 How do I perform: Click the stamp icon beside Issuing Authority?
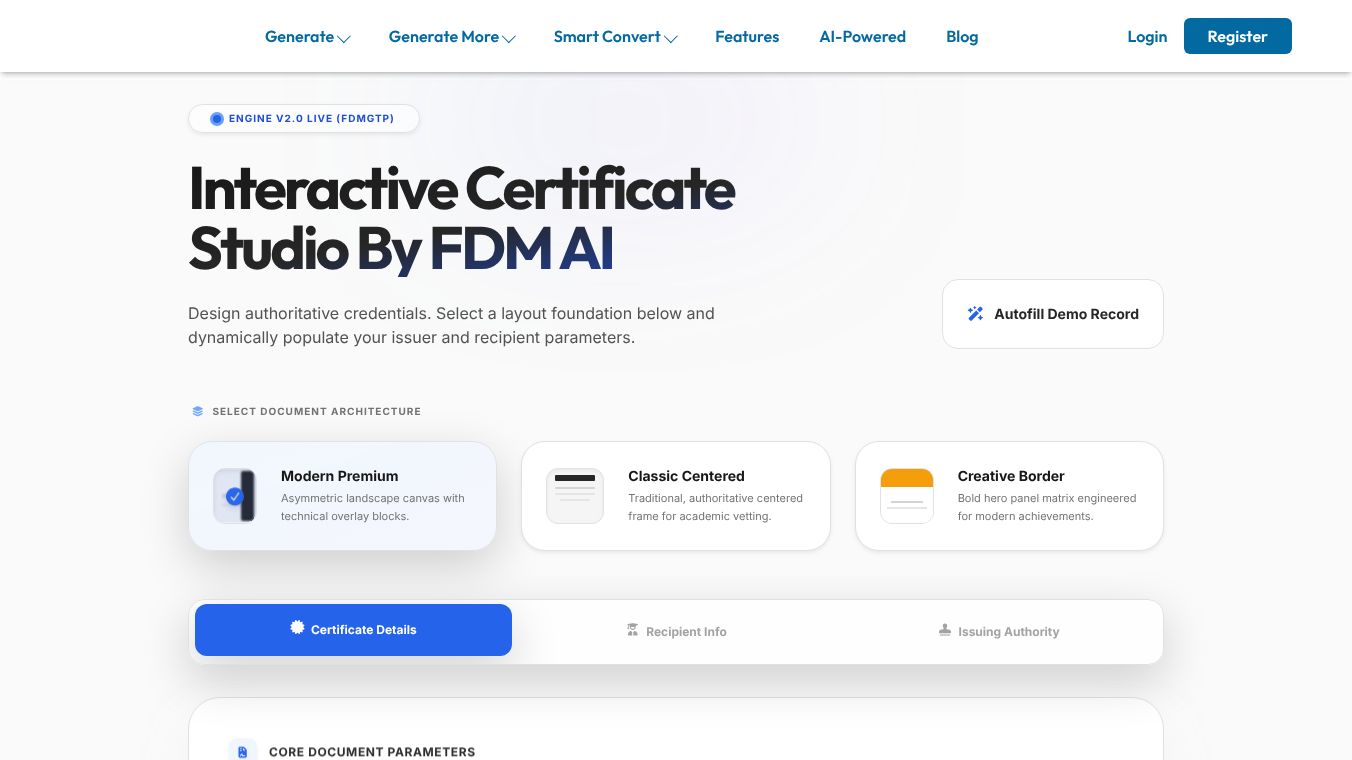coord(945,630)
